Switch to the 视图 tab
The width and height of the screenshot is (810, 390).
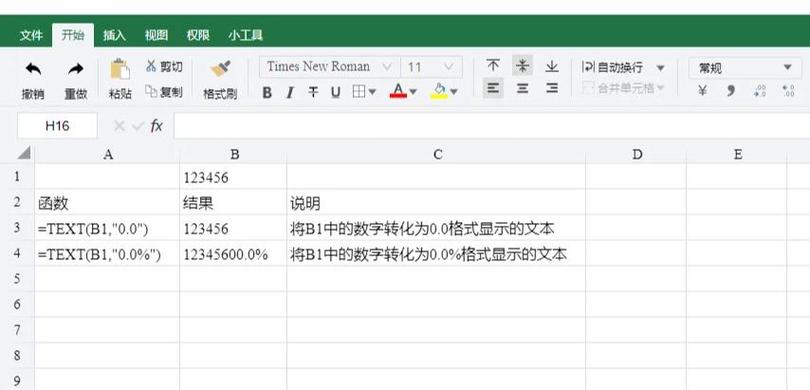(x=156, y=35)
